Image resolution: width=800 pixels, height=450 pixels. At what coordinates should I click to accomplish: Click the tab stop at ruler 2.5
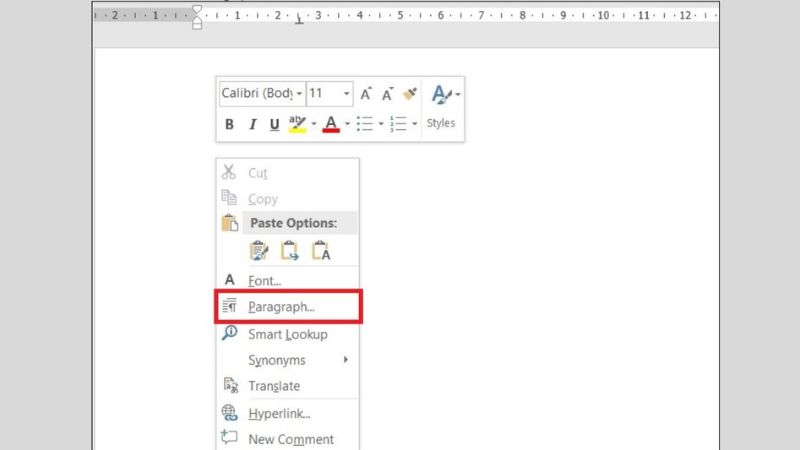coord(299,20)
